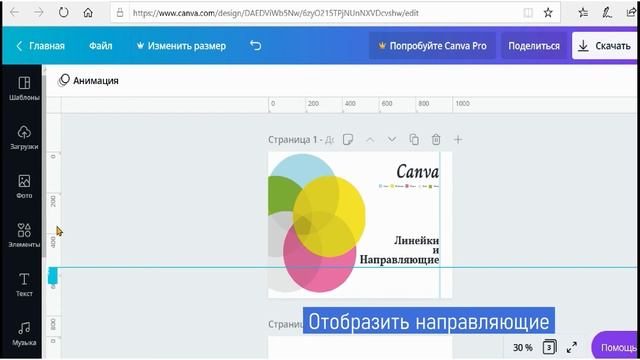Open Анимация options
Screen dimensions: 640x360
click(x=88, y=80)
